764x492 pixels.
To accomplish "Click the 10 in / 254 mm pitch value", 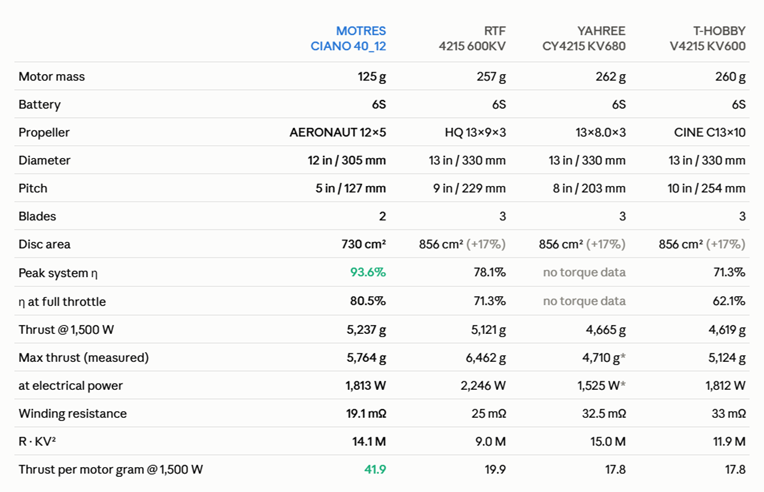I will coord(707,188).
